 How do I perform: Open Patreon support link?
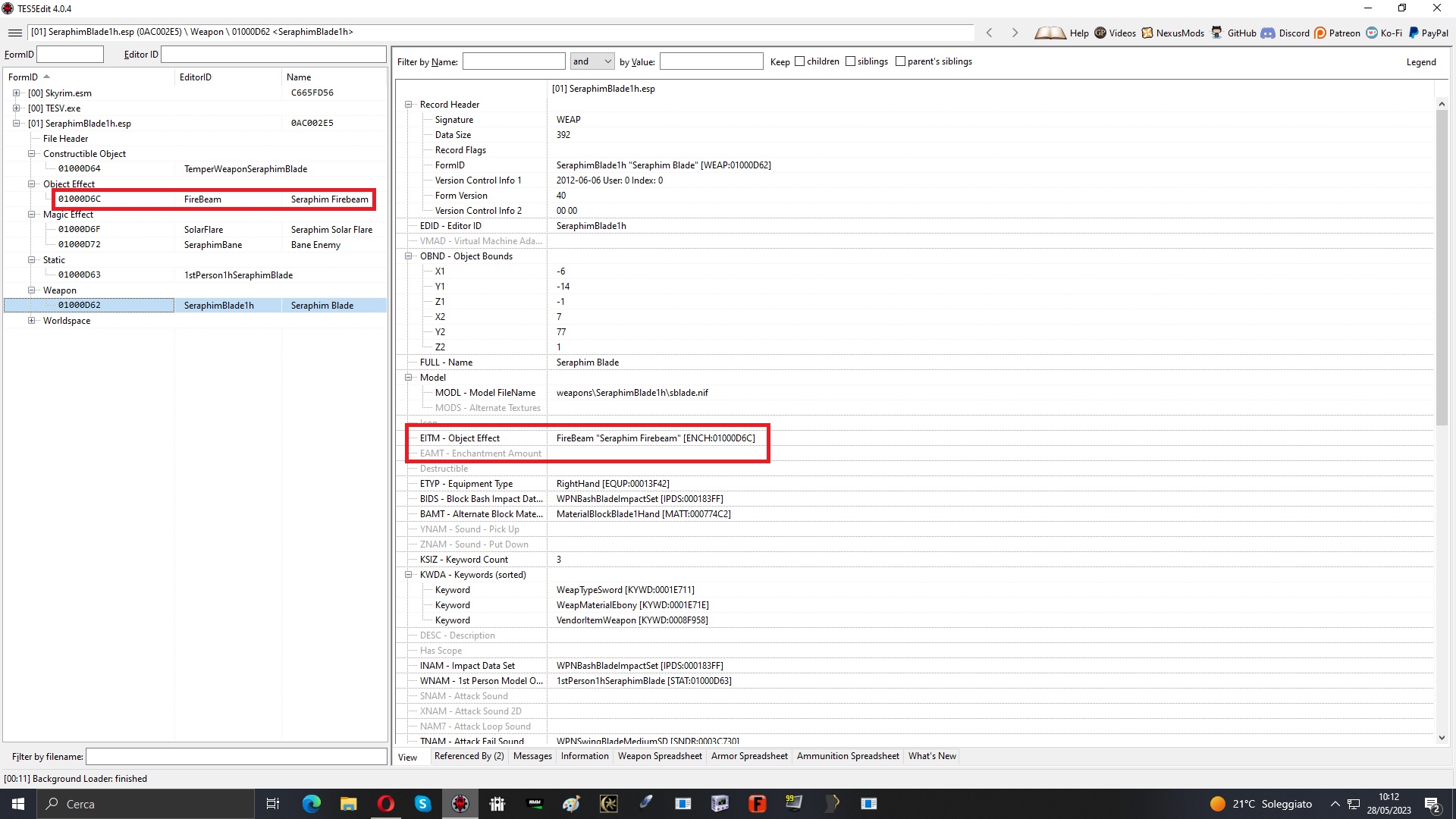tap(1337, 33)
